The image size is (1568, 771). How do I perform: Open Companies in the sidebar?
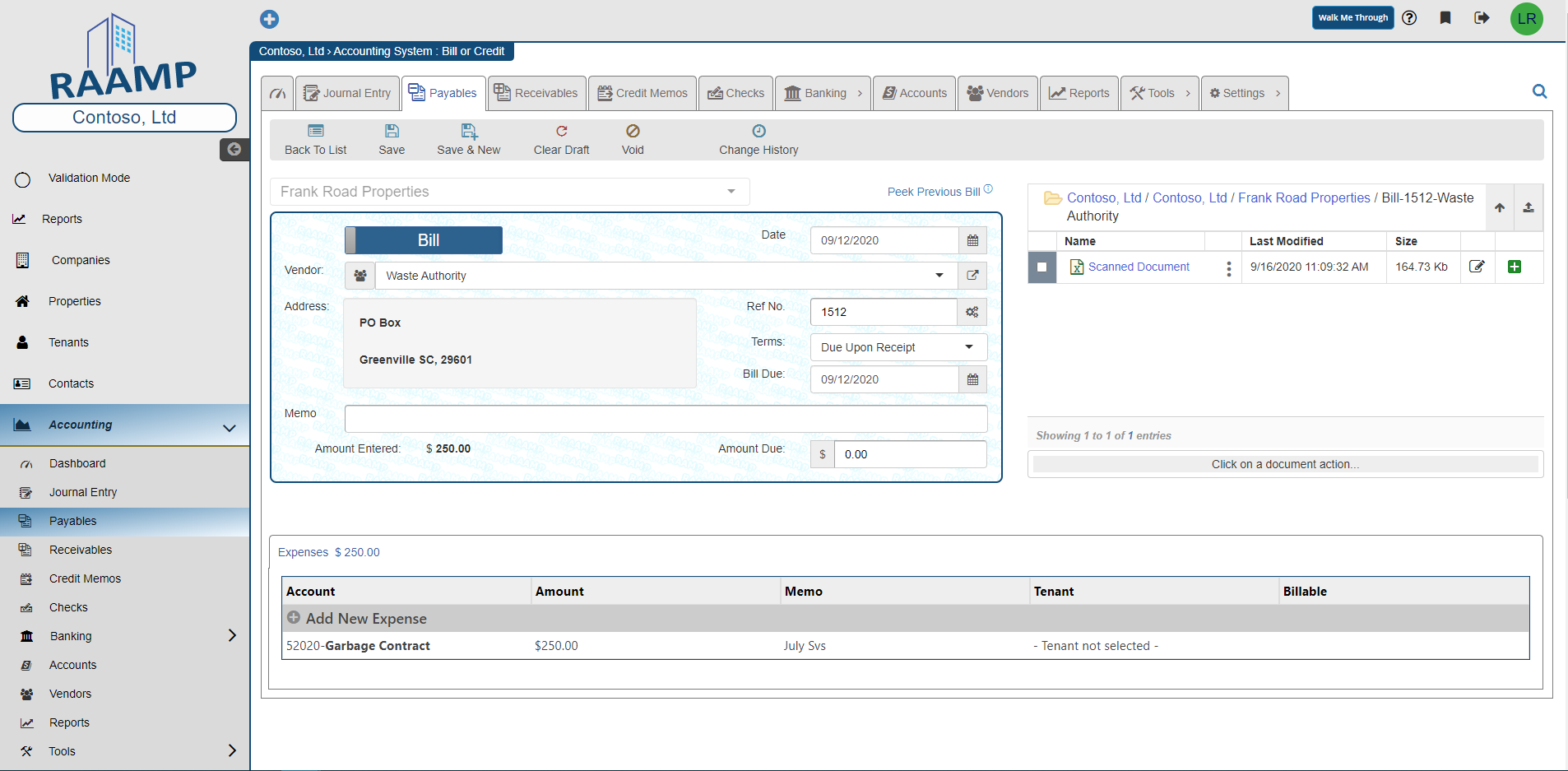pos(81,260)
